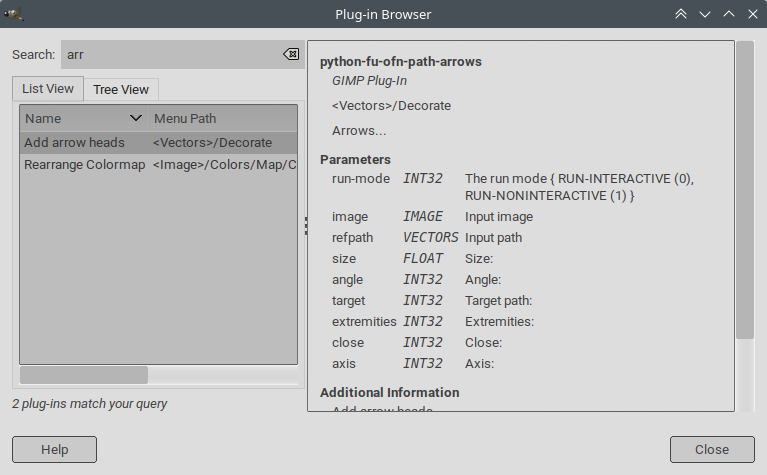Click the GIMP application icon in the title bar
The height and width of the screenshot is (475, 767).
coord(14,14)
